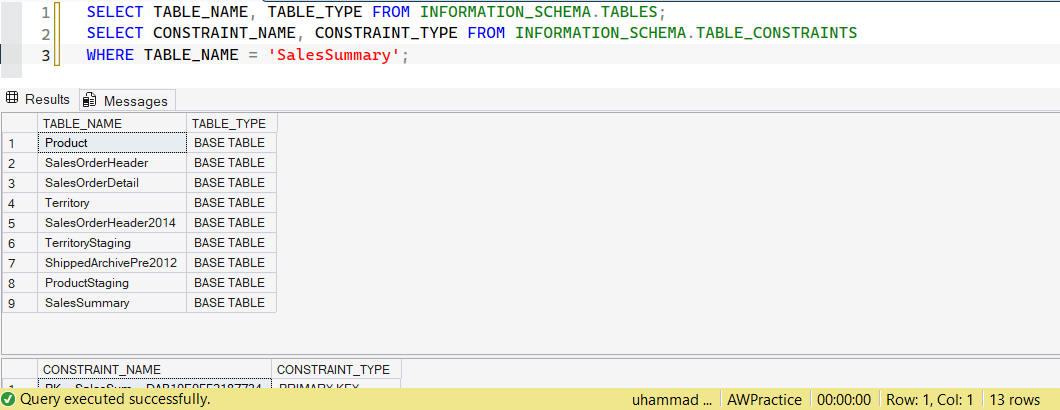Click BASE TABLE in the Product row
Screen dimensions: 1060x410
coord(232,143)
